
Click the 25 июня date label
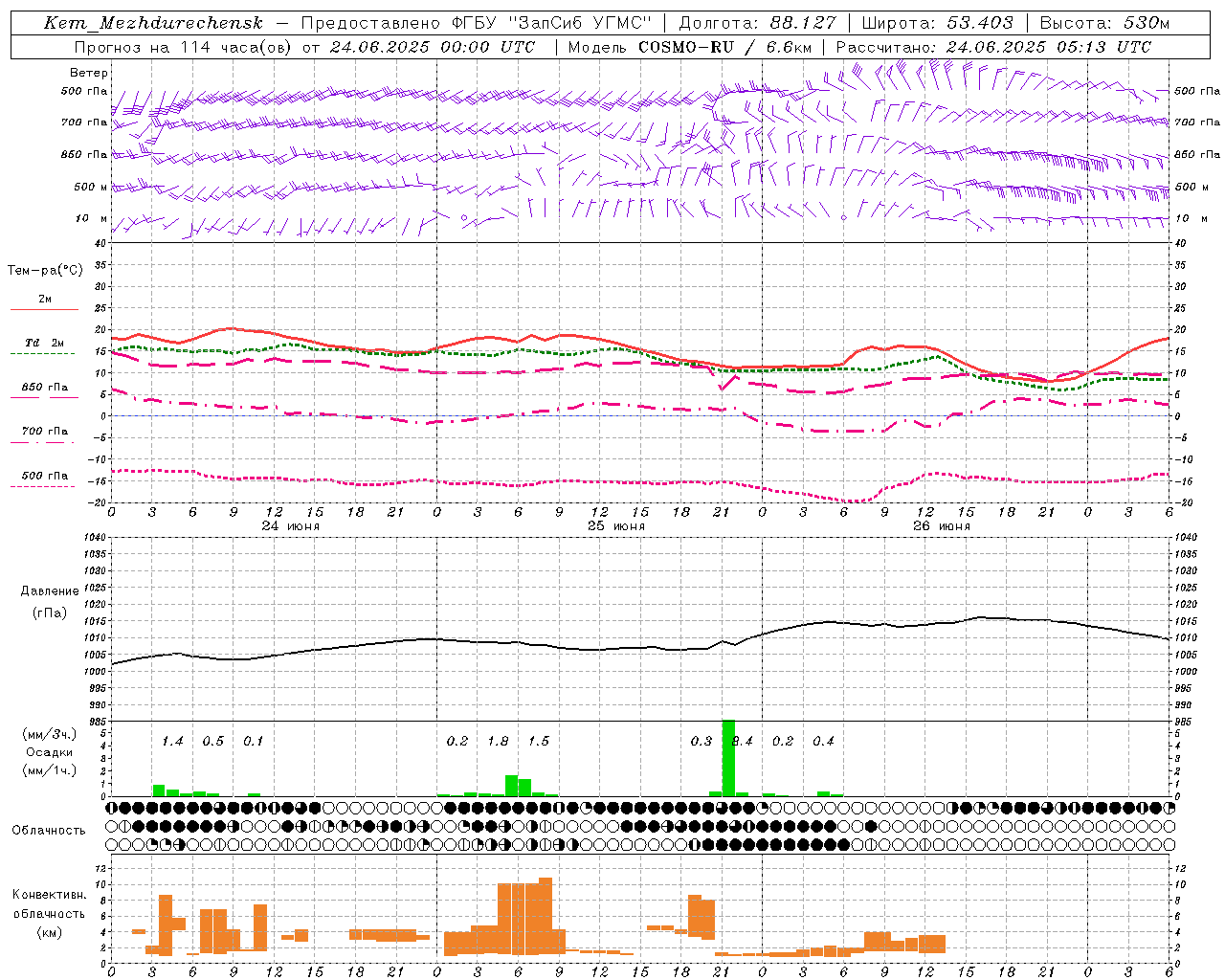615,526
